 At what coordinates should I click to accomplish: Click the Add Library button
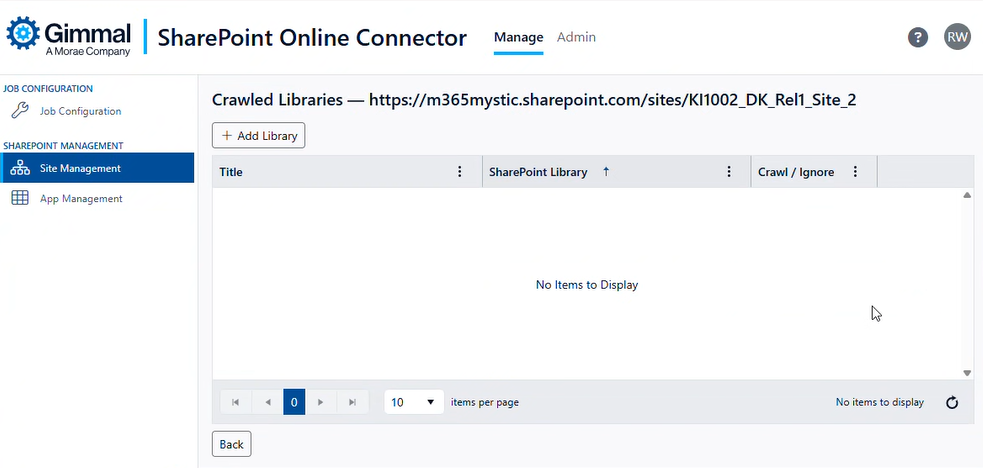point(258,135)
